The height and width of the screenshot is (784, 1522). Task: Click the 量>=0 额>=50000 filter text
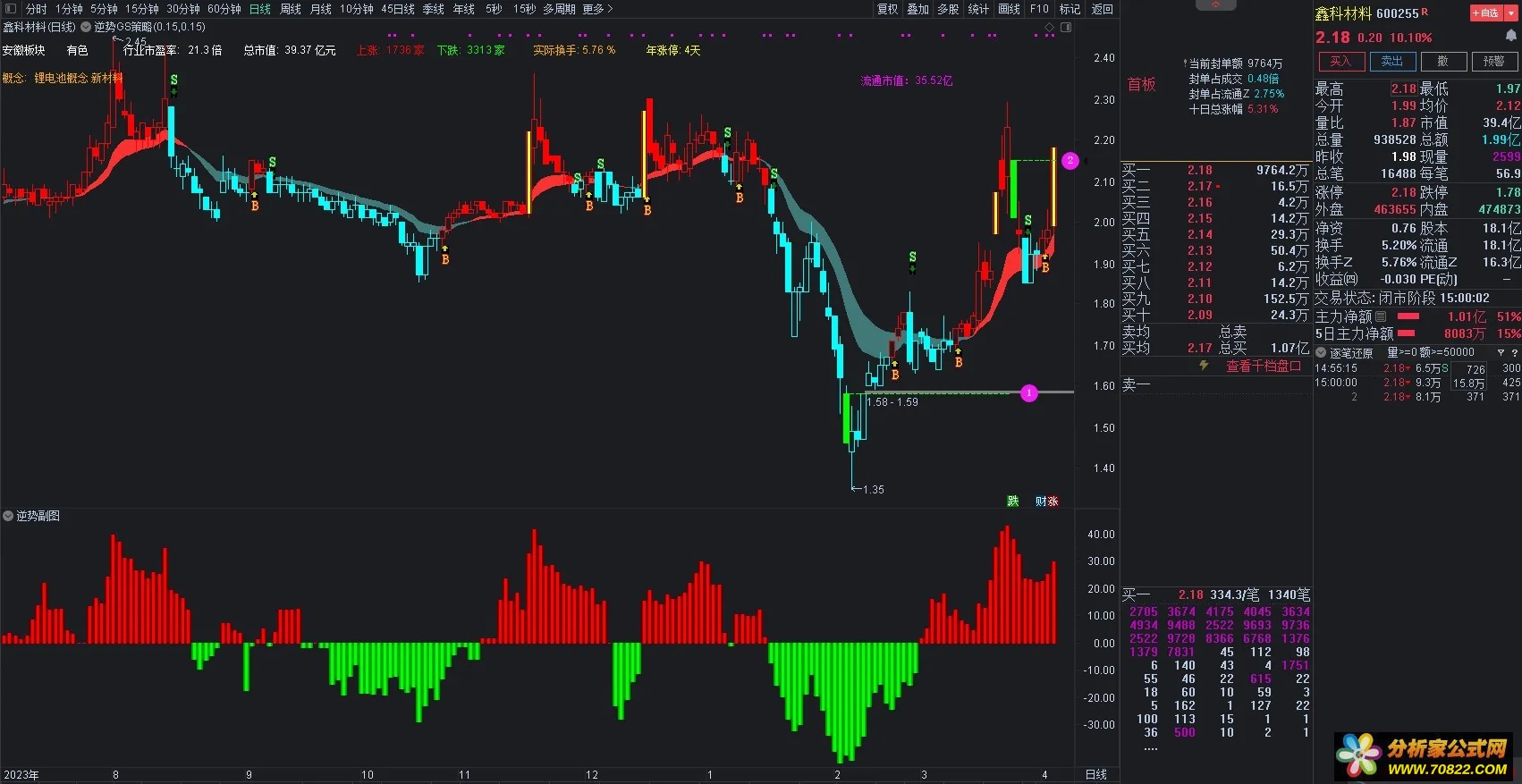point(1430,353)
